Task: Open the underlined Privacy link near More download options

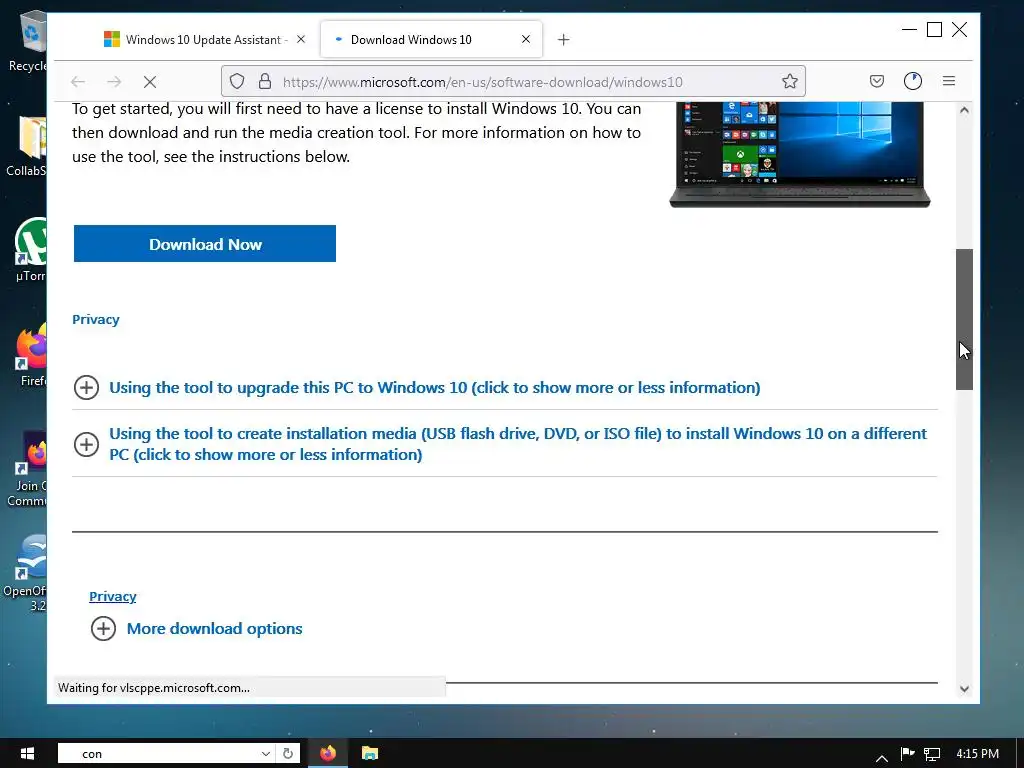Action: tap(113, 596)
